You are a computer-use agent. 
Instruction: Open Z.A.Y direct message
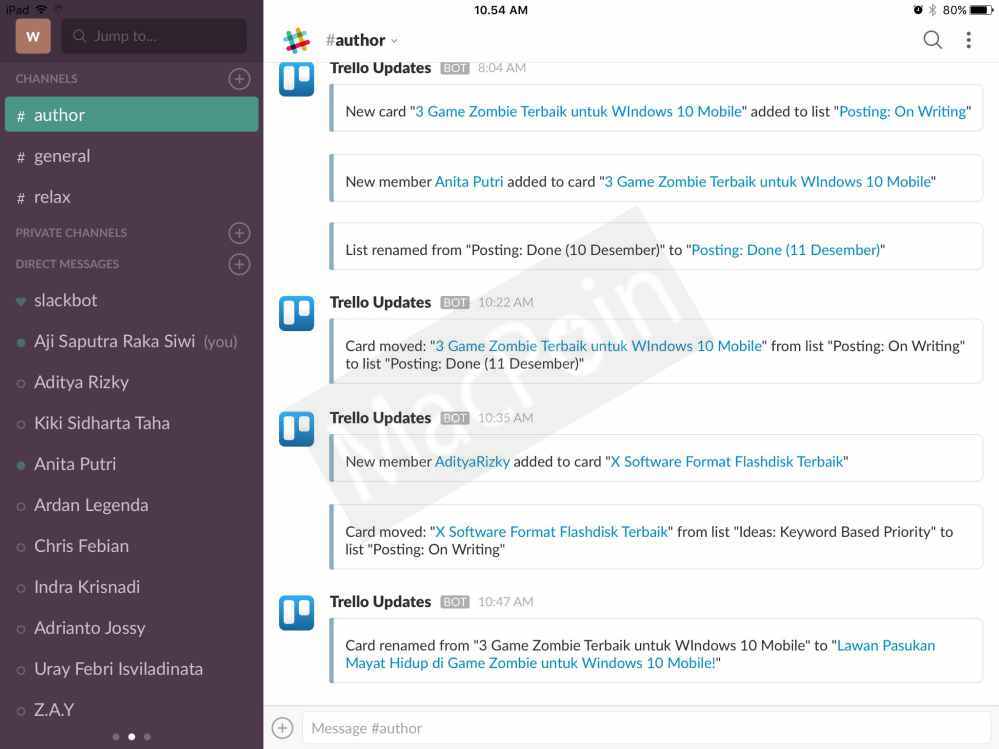pos(131,710)
